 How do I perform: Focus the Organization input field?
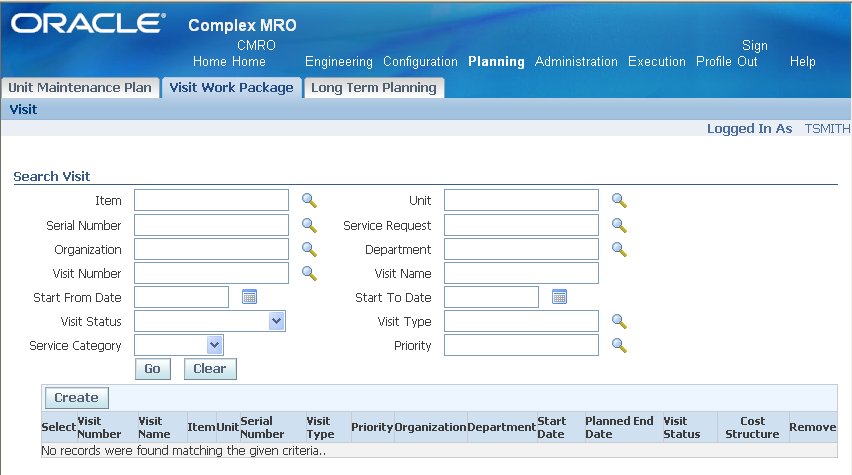coord(211,249)
